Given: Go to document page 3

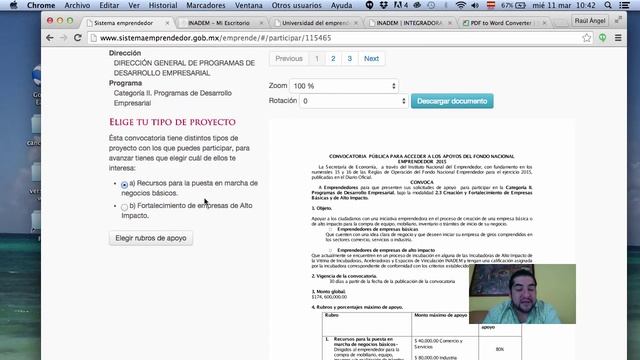Looking at the screenshot, I should click(349, 59).
